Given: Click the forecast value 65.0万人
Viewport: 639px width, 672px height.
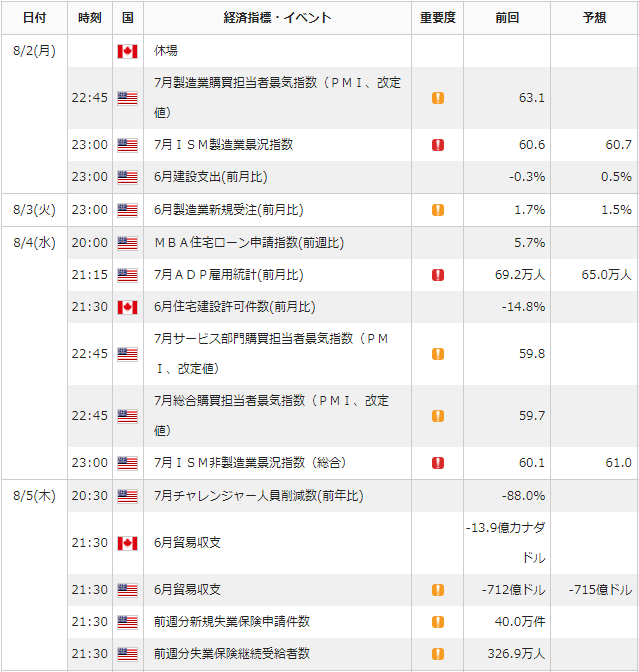Looking at the screenshot, I should (x=607, y=275).
